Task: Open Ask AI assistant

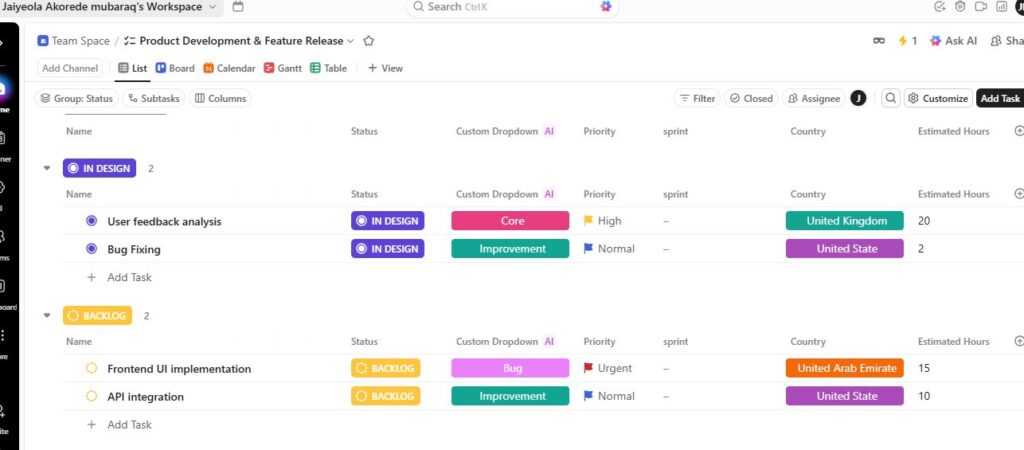Action: pos(953,40)
